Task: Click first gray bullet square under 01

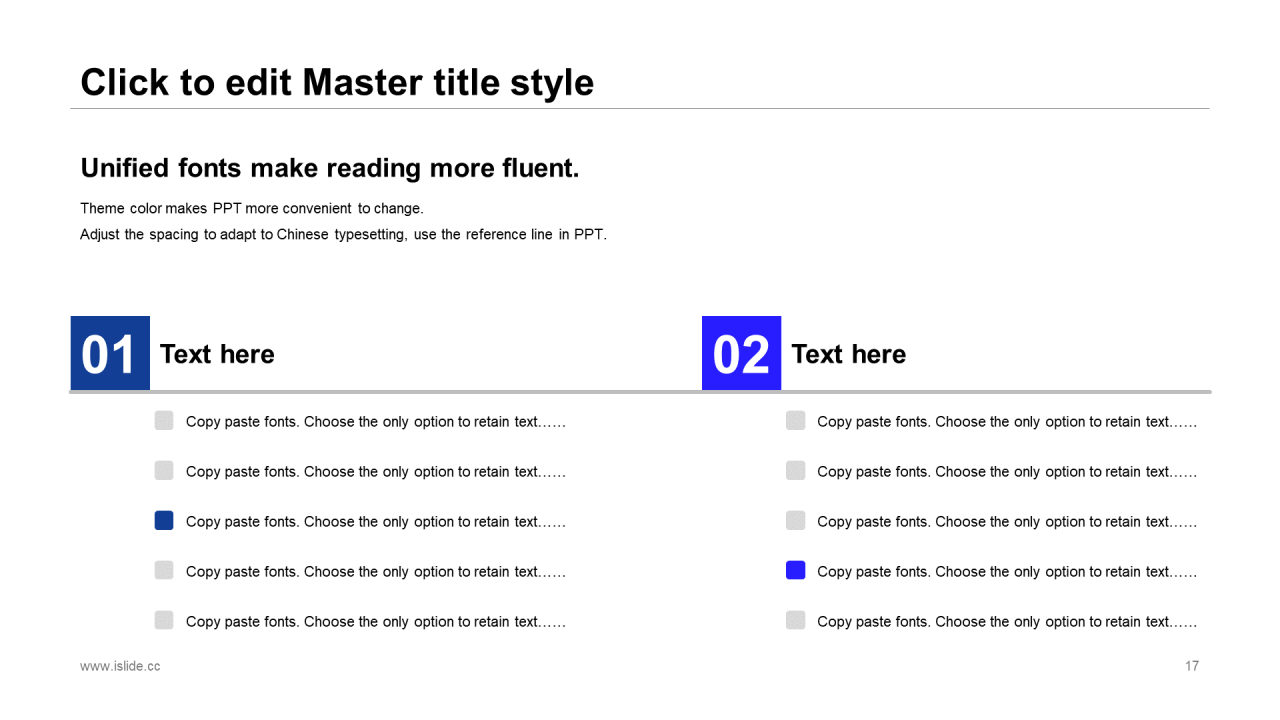Action: pyautogui.click(x=164, y=420)
